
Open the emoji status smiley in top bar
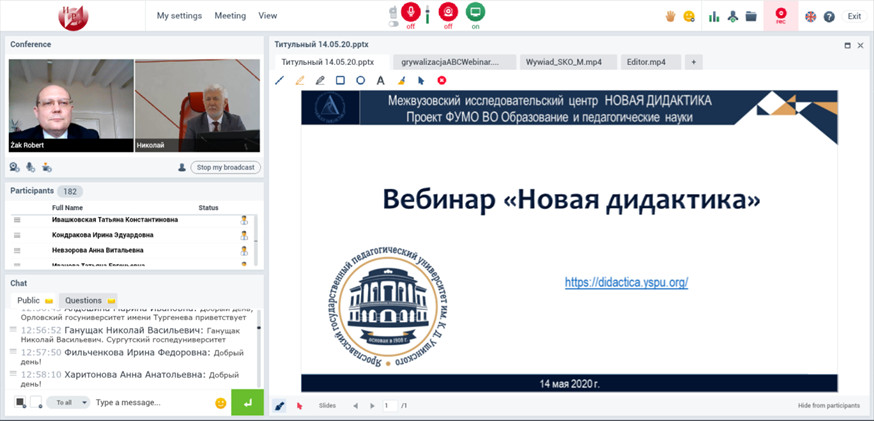(690, 16)
